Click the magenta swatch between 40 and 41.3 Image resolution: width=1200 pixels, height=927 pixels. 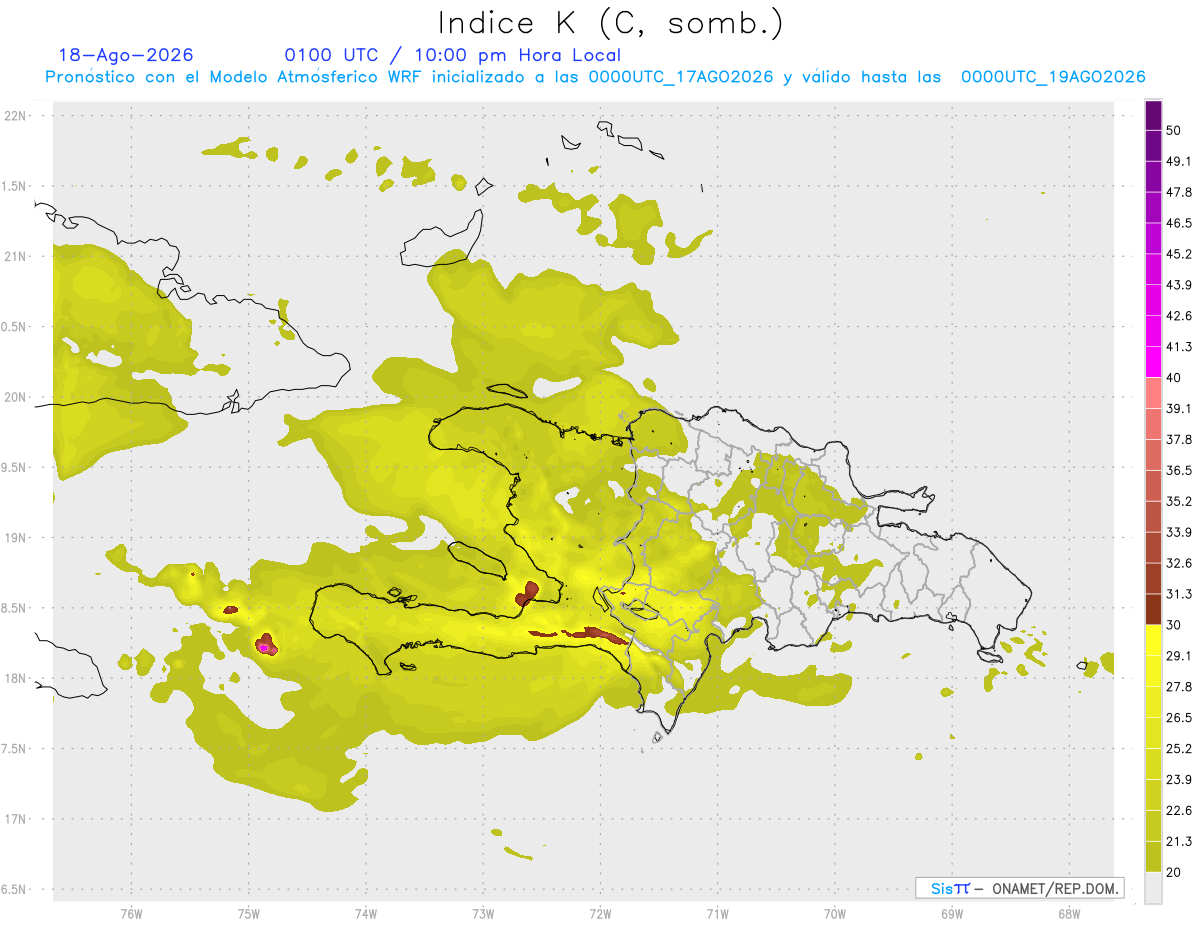1153,362
